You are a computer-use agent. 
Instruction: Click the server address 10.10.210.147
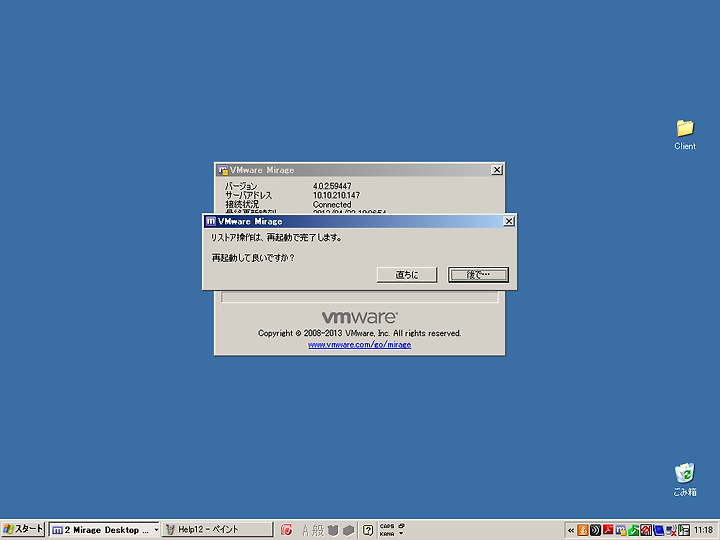(336, 195)
